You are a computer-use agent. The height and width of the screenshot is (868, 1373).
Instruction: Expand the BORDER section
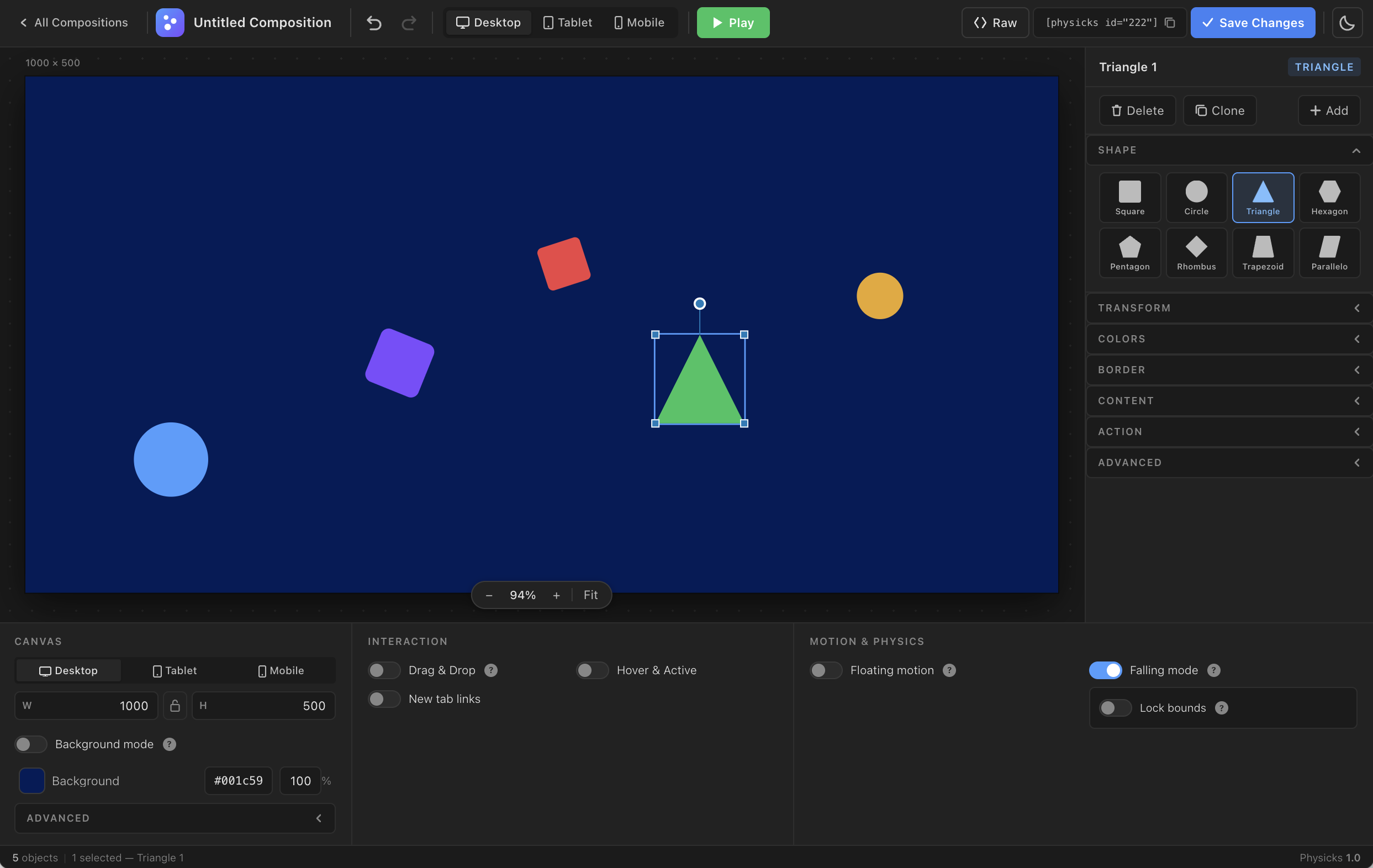(x=1229, y=370)
